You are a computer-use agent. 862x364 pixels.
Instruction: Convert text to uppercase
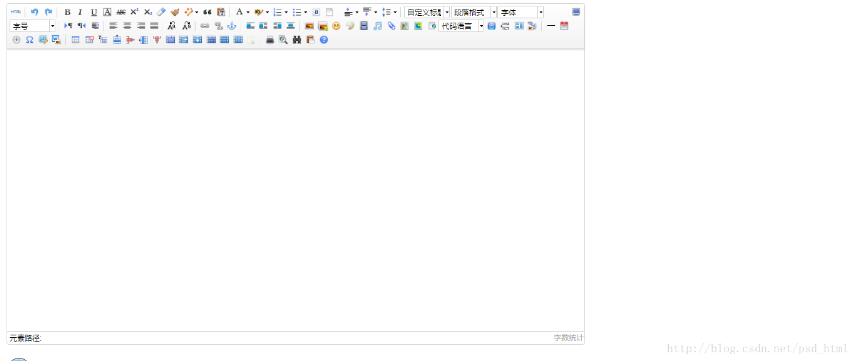coord(172,26)
